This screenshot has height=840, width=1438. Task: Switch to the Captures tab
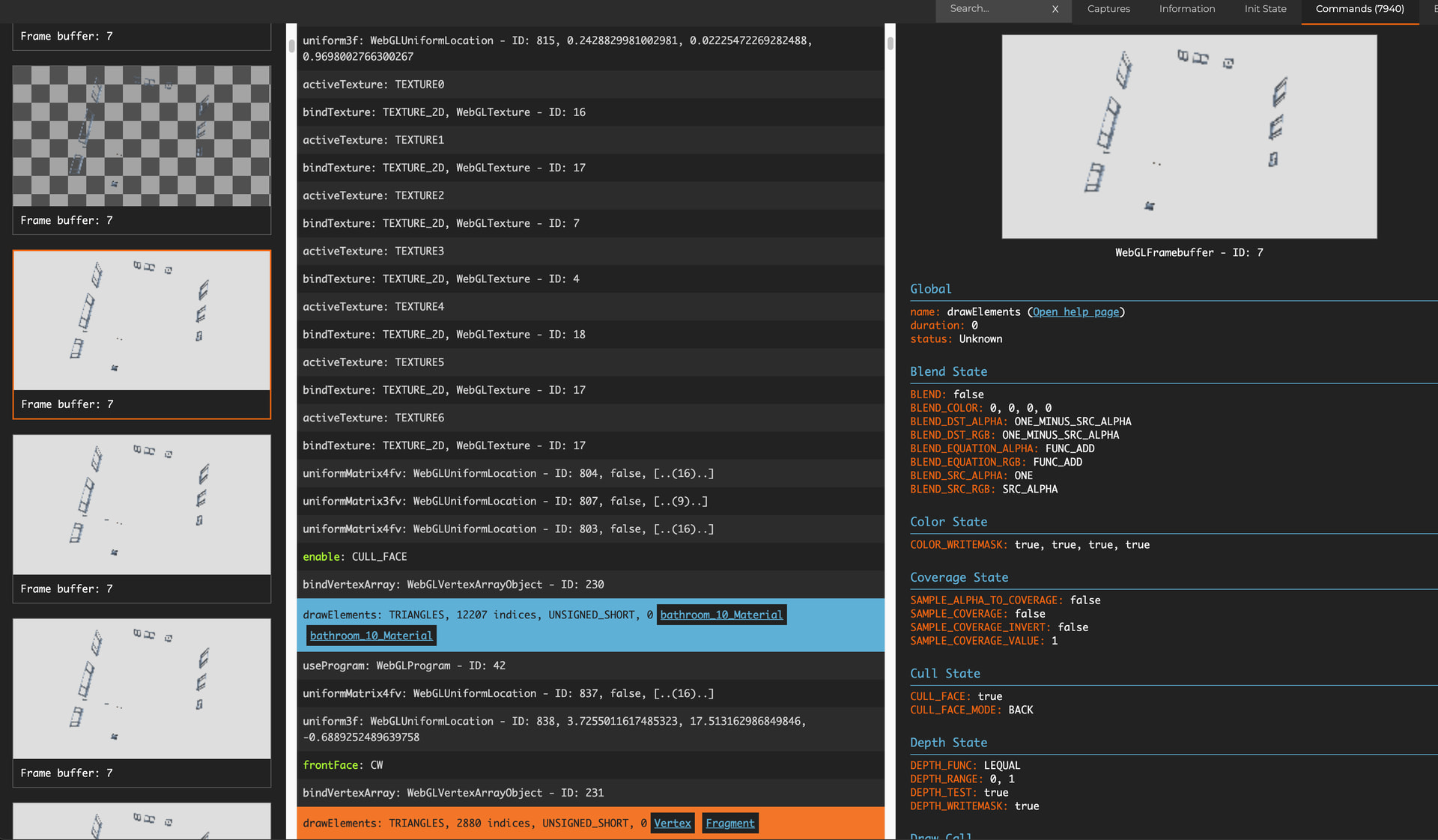(x=1108, y=9)
